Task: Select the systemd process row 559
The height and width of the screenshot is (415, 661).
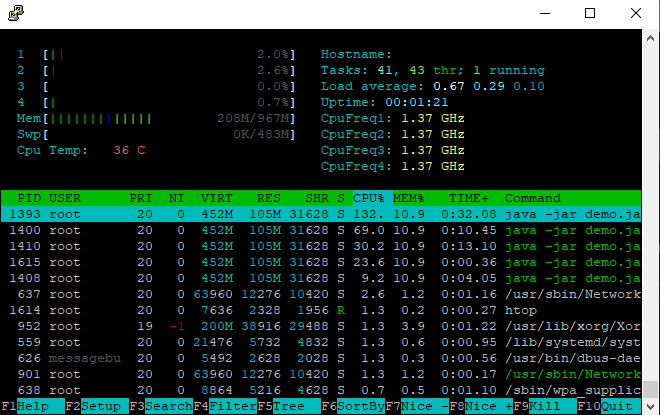Action: tap(321, 342)
